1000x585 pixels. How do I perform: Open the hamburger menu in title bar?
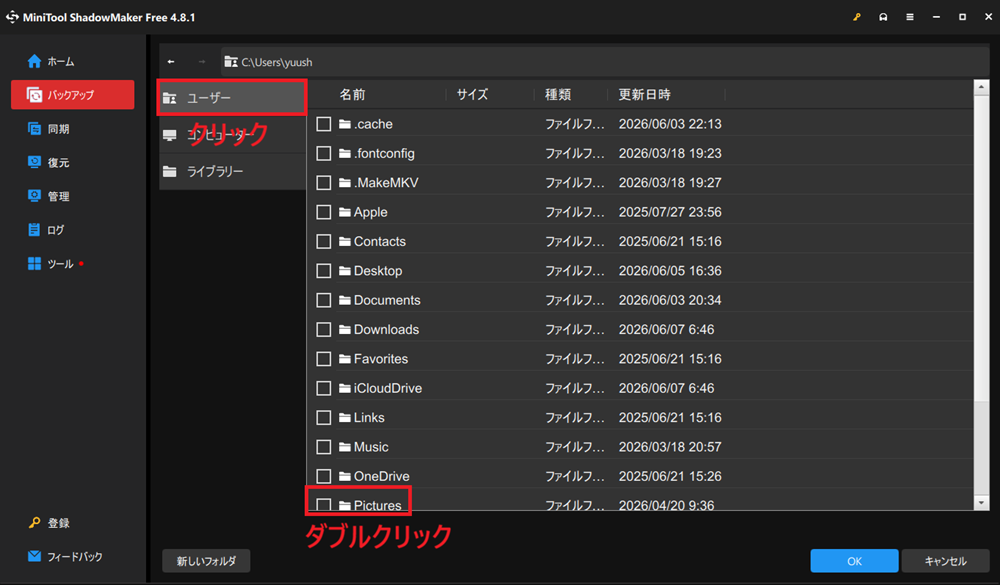[910, 17]
